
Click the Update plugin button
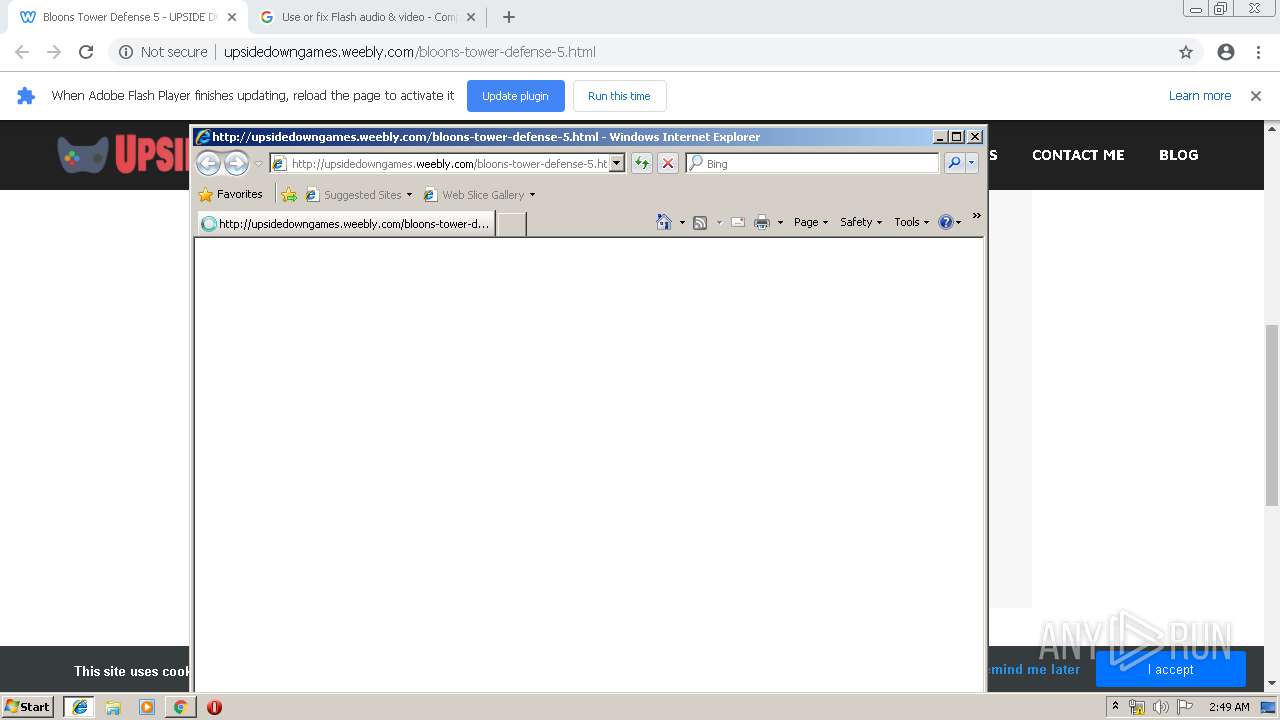515,96
